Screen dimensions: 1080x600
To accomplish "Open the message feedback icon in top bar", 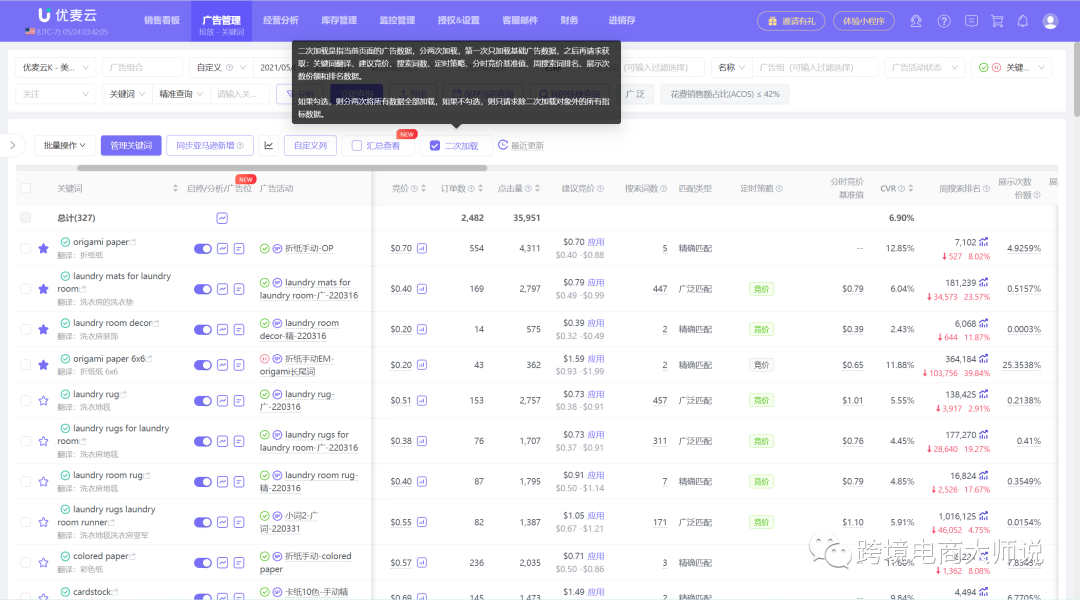I will click(971, 21).
